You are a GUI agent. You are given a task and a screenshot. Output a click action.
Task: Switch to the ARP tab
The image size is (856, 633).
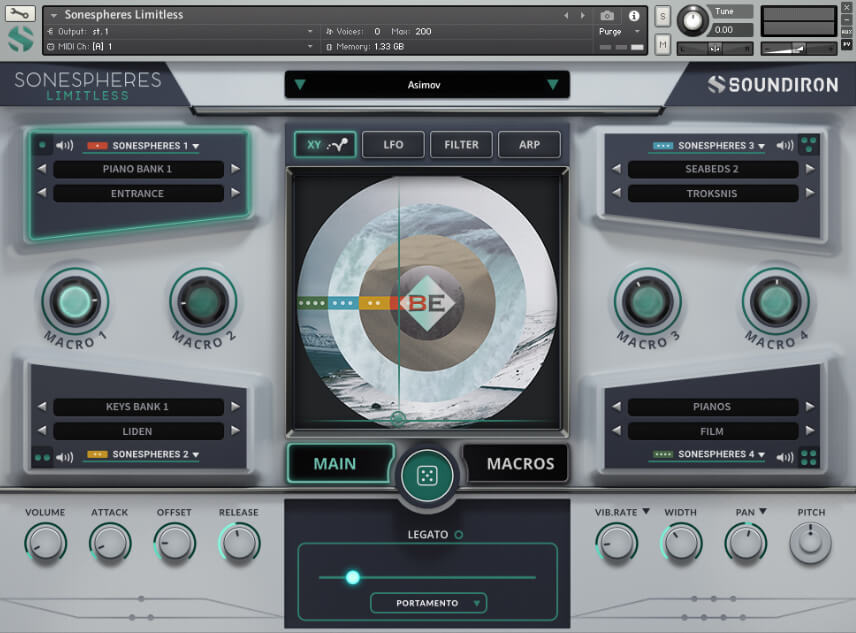tap(530, 145)
